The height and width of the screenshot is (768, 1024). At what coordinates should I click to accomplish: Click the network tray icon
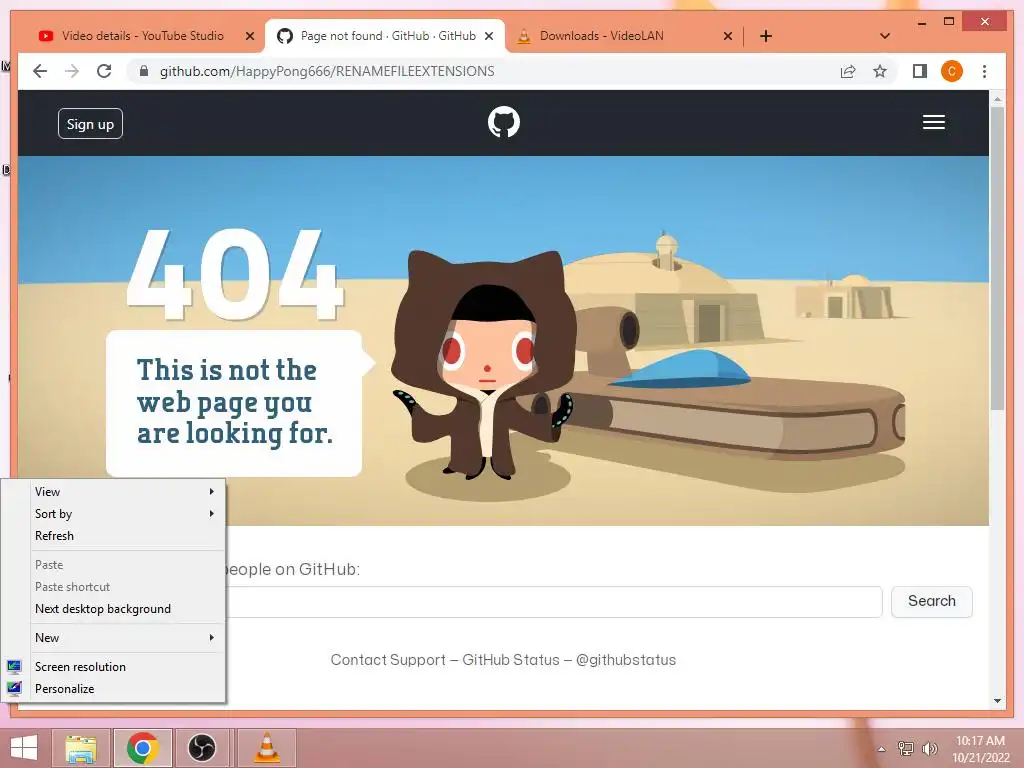(x=906, y=748)
